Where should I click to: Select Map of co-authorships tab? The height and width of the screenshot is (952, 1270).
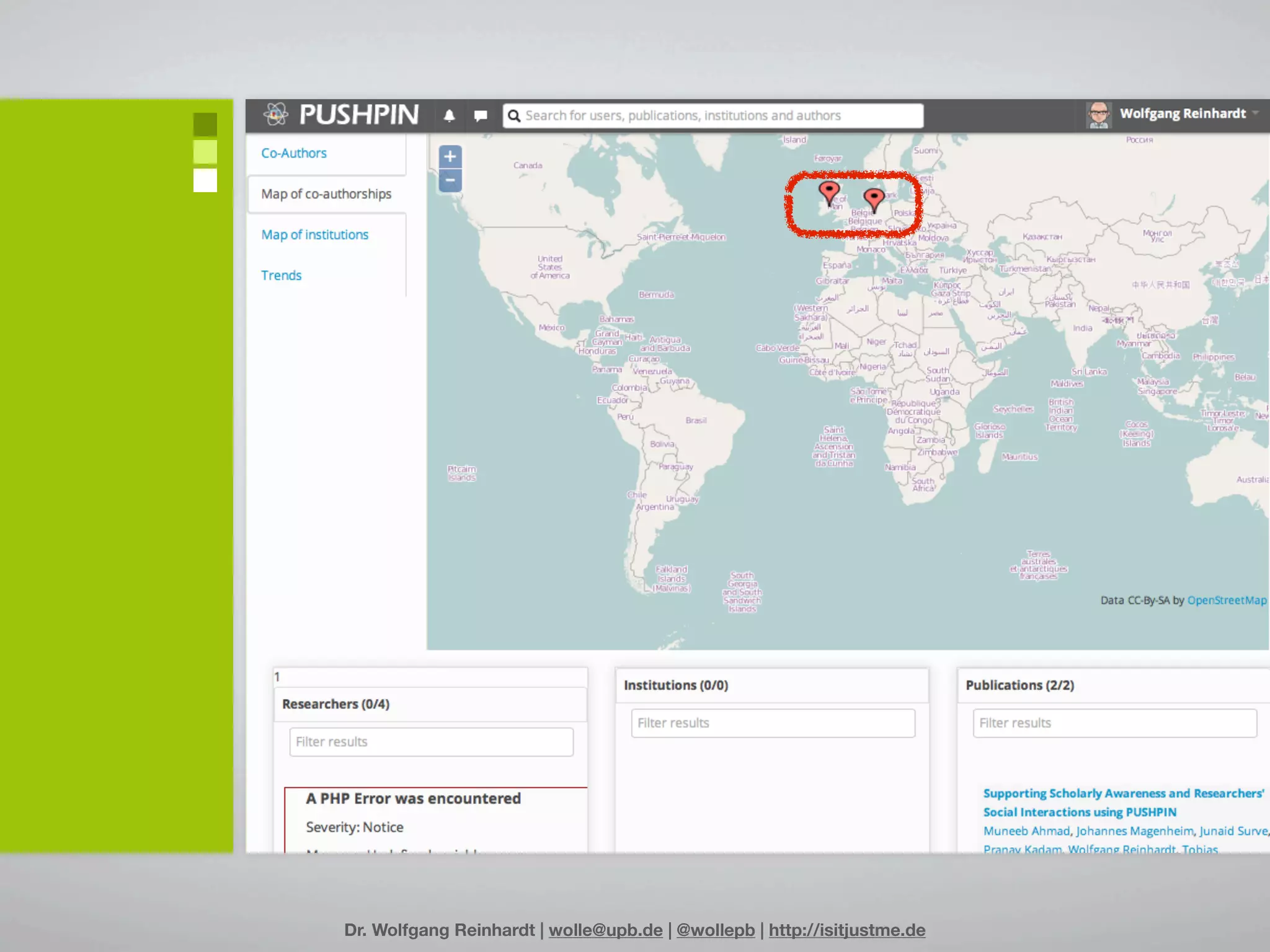pyautogui.click(x=326, y=194)
